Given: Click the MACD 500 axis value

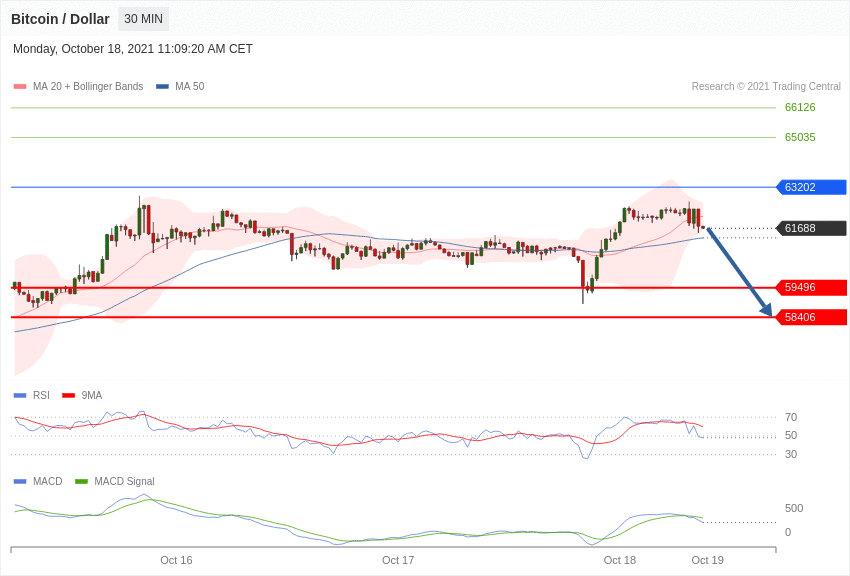Looking at the screenshot, I should 794,508.
